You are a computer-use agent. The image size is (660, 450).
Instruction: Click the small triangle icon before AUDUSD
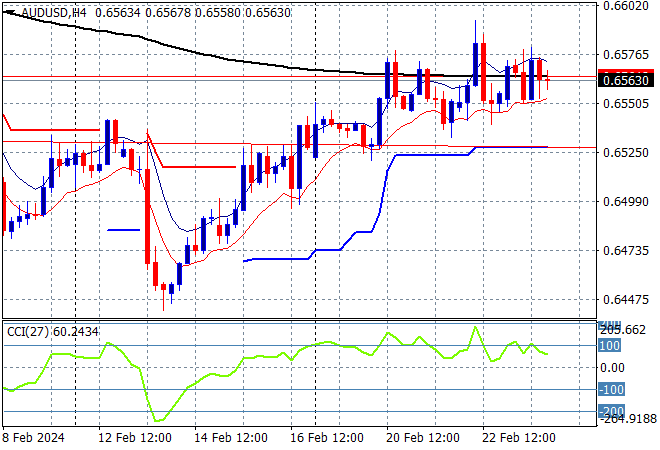pyautogui.click(x=8, y=13)
